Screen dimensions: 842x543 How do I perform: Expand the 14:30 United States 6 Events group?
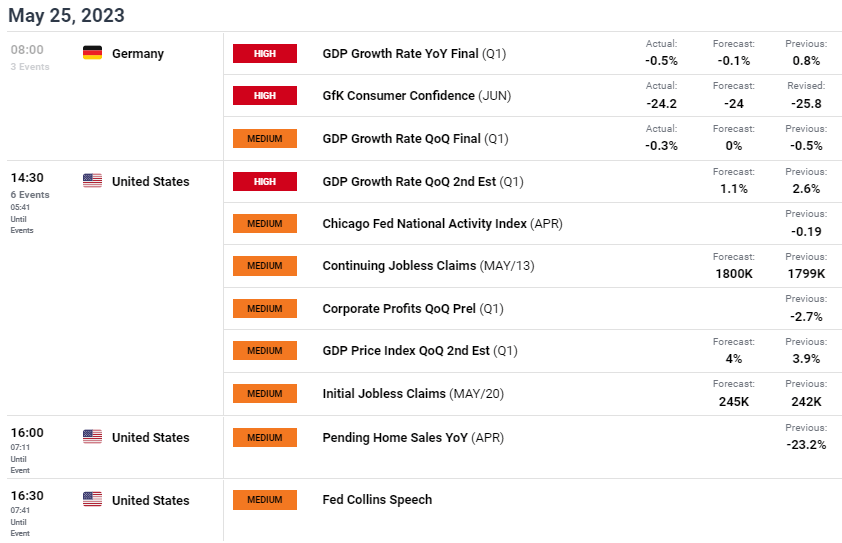(x=30, y=185)
